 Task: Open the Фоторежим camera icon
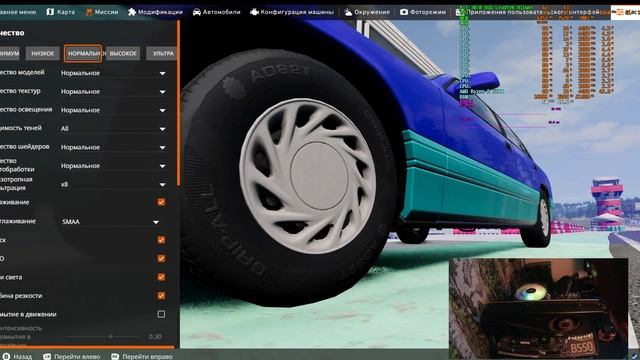(x=404, y=12)
